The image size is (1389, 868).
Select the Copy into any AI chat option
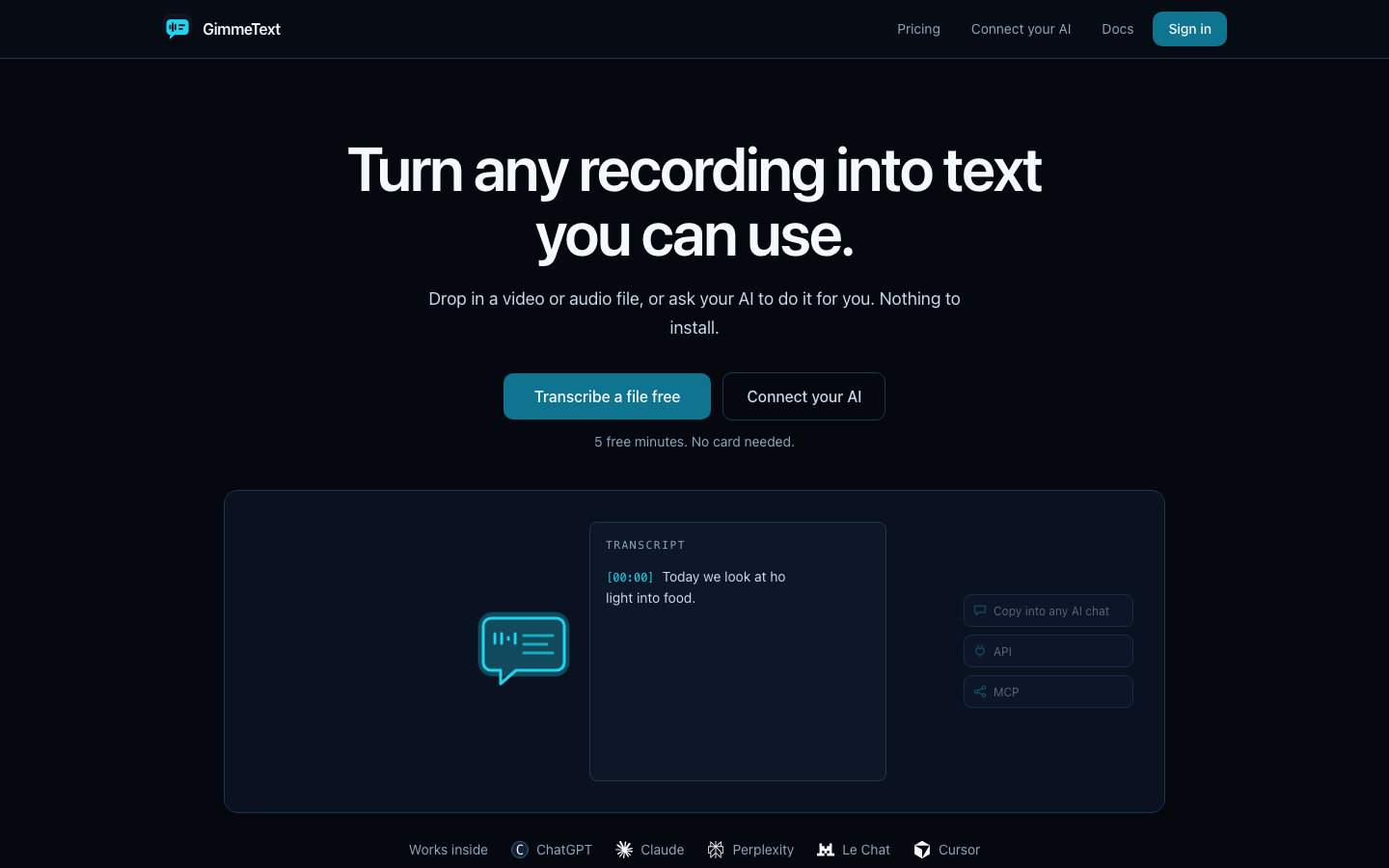pyautogui.click(x=1048, y=610)
